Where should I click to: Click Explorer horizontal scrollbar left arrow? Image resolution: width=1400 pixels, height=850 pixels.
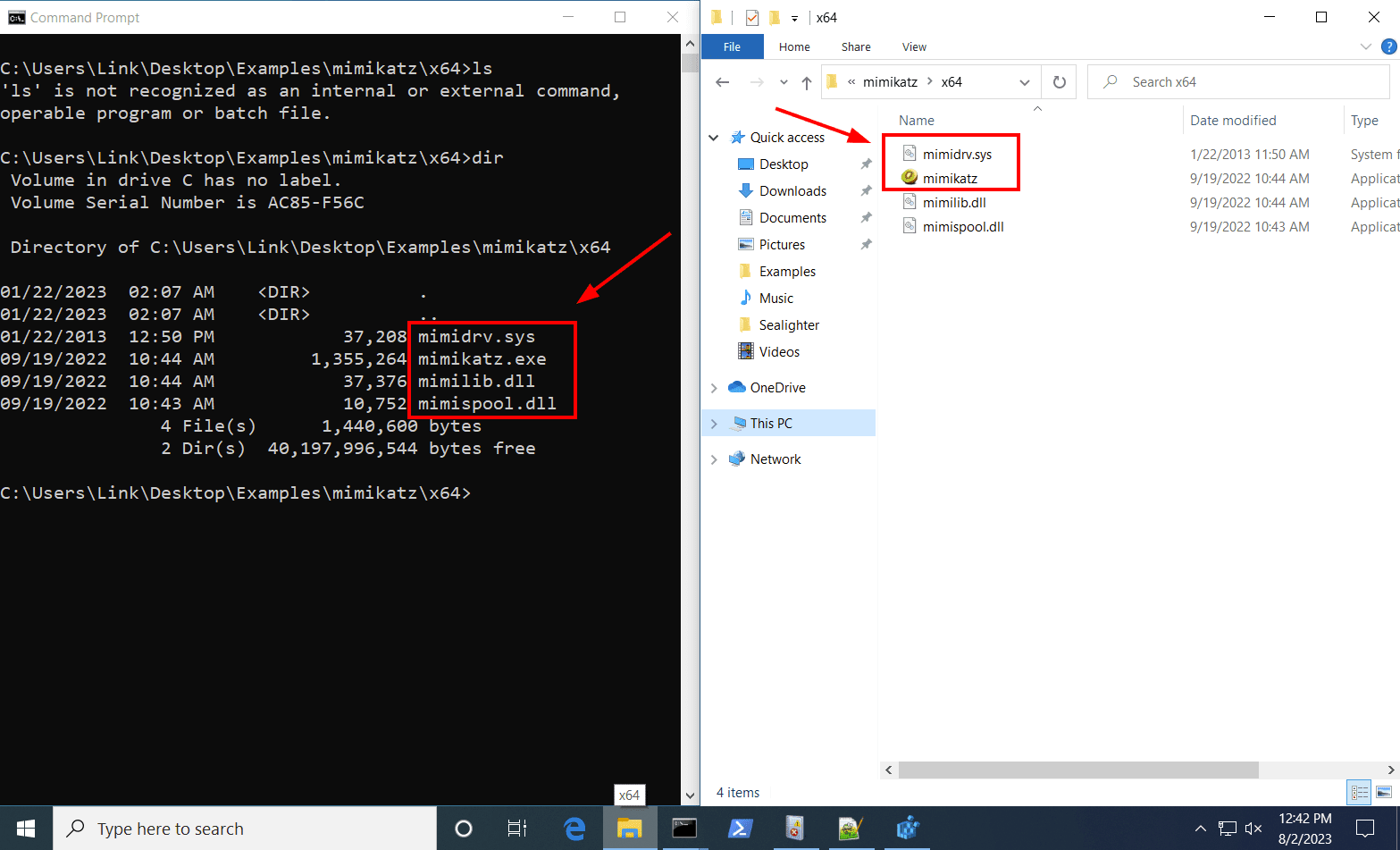pos(888,770)
